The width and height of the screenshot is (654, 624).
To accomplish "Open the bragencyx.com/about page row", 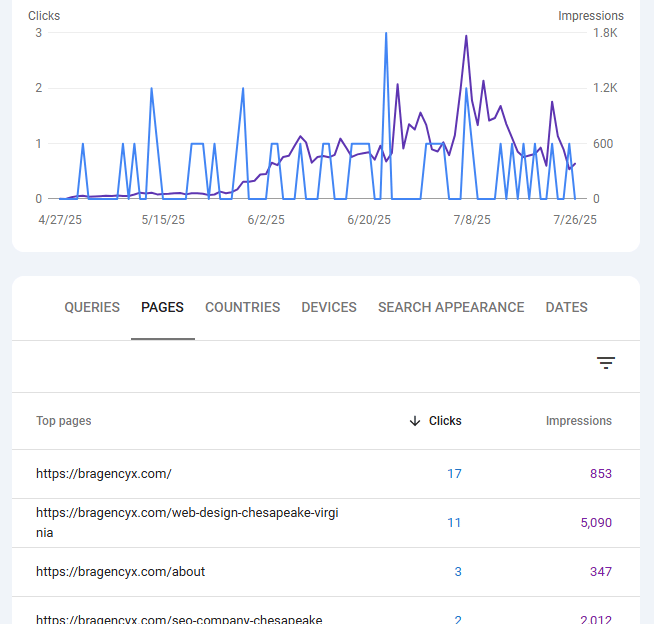I will (326, 572).
